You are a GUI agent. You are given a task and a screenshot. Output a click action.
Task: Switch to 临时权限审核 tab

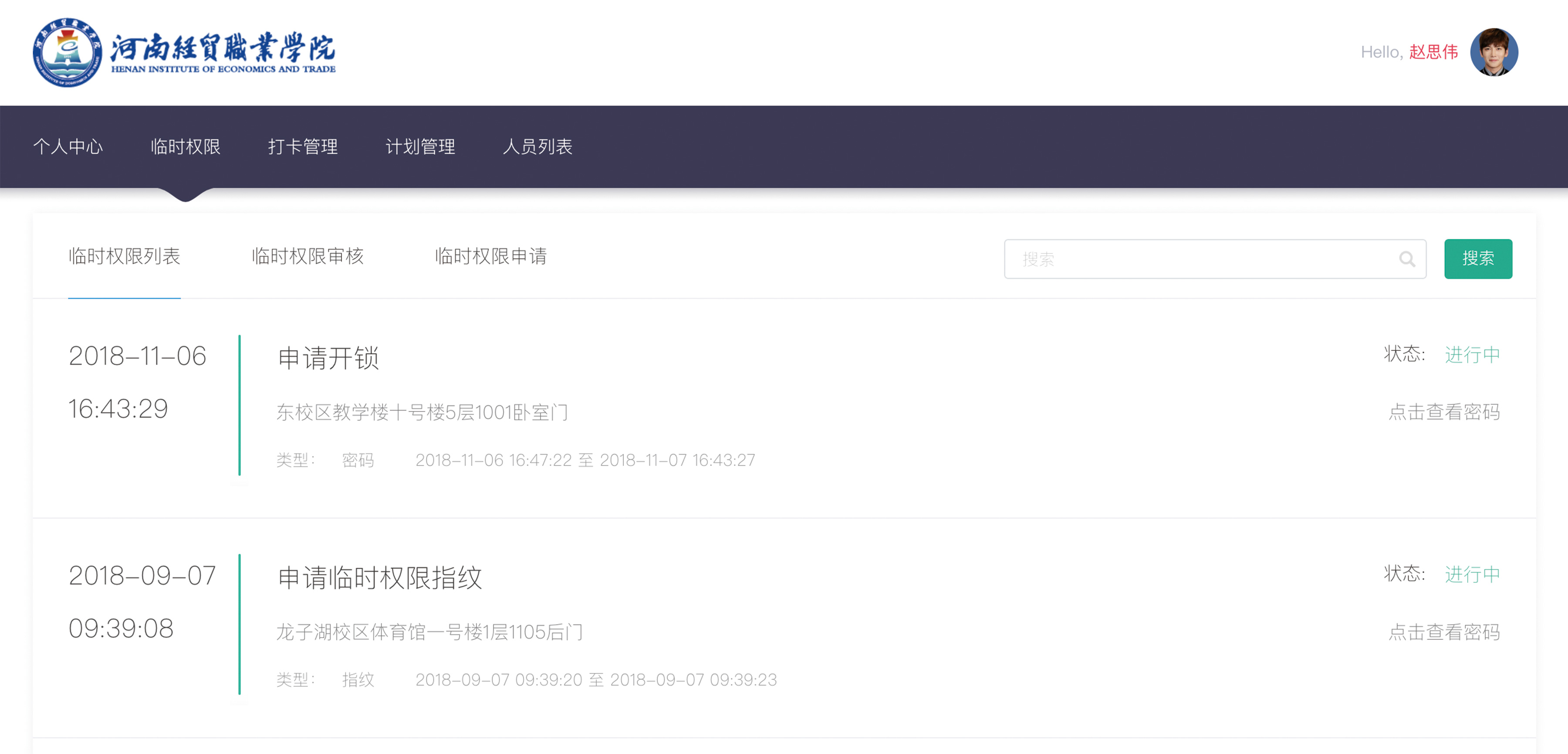[x=308, y=256]
